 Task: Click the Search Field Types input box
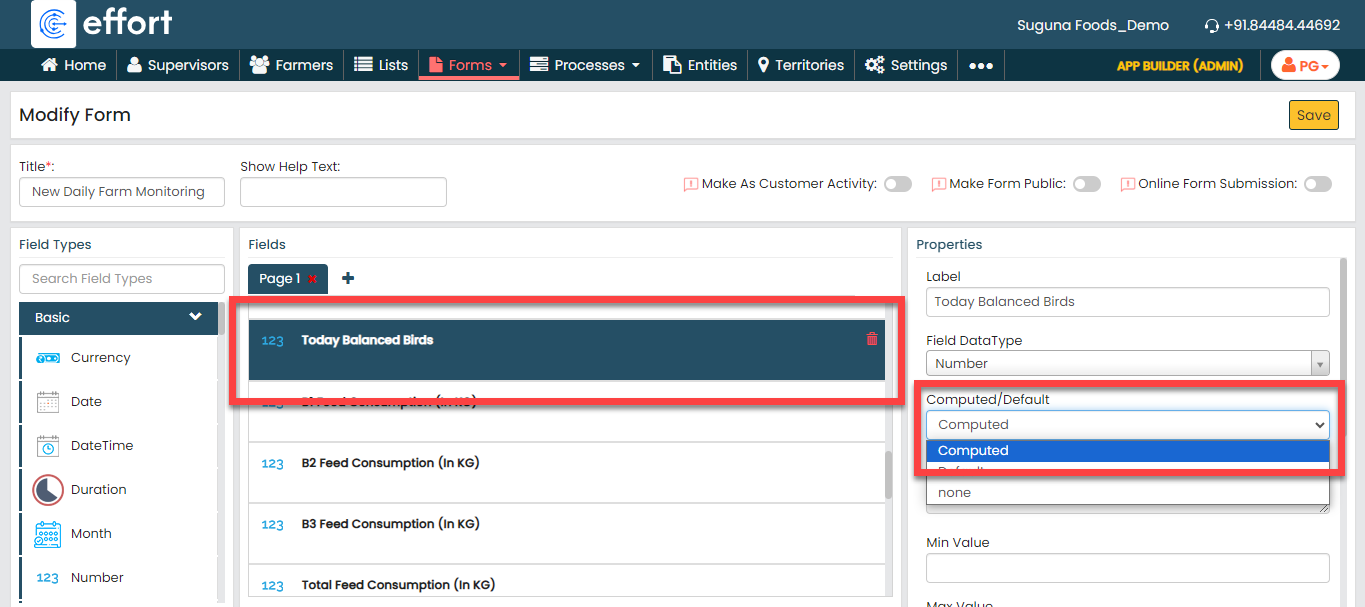(122, 279)
